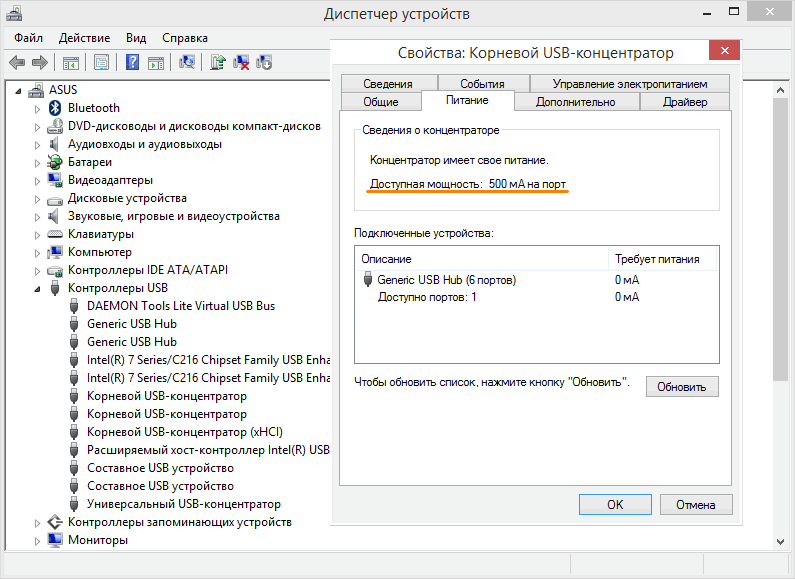Select DAEMON Tools Lite Virtual USB Bus
Image resolution: width=795 pixels, height=579 pixels.
coord(181,306)
